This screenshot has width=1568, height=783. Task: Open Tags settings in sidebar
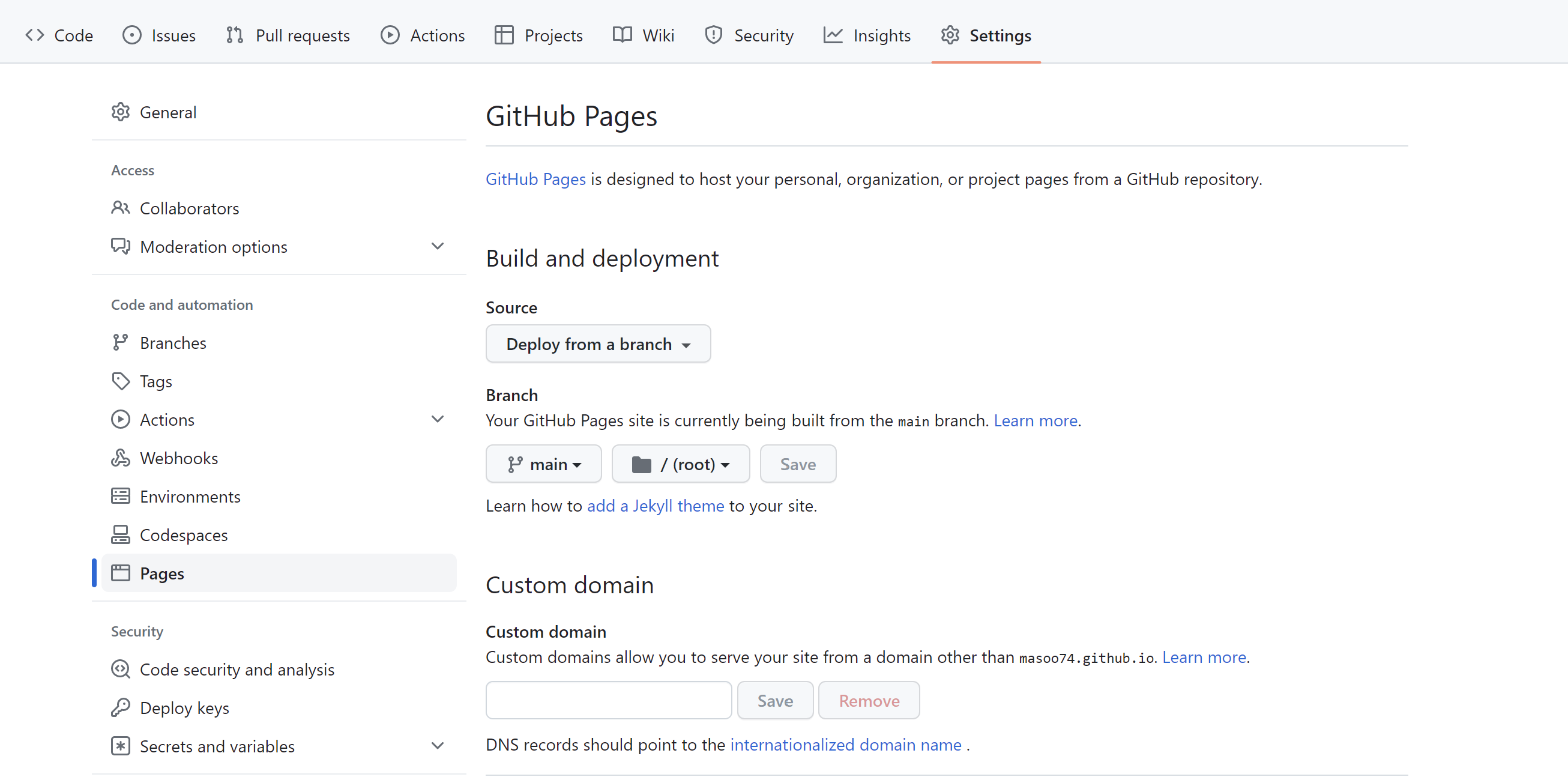(279, 381)
